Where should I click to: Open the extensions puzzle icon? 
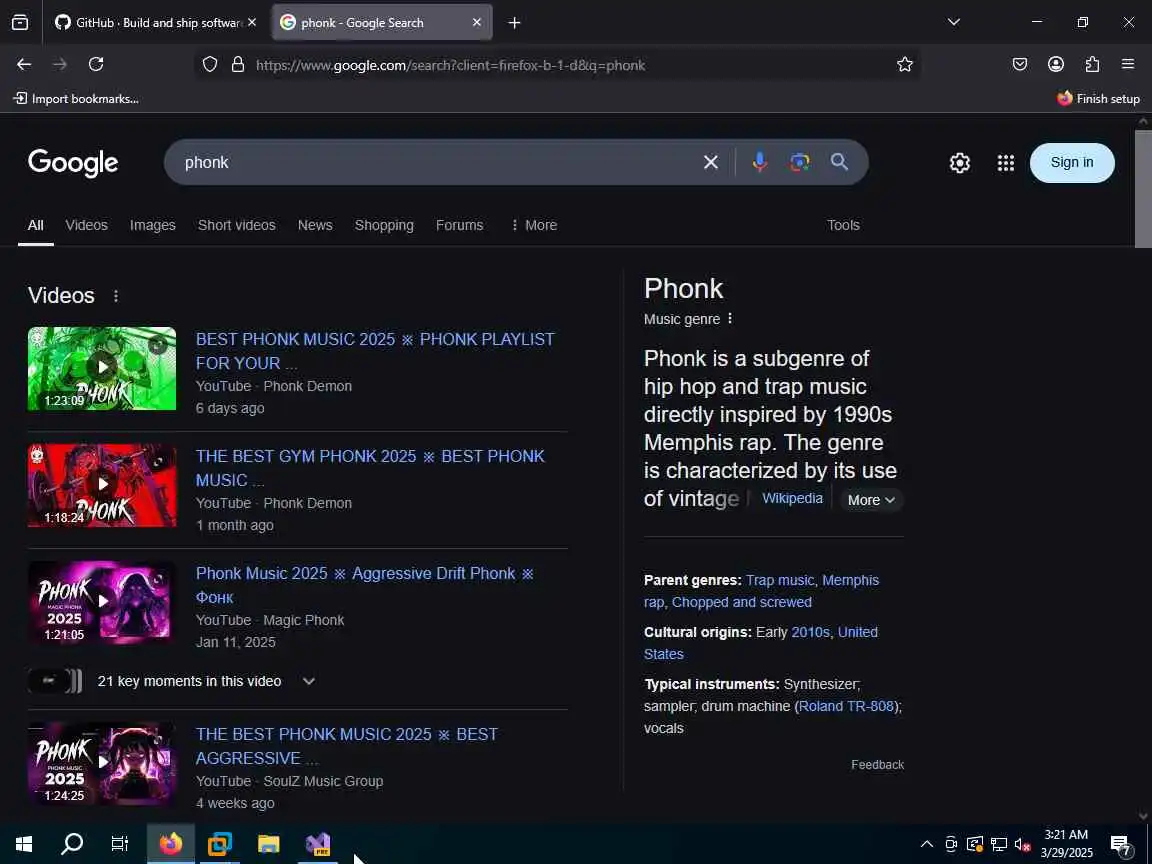[1092, 65]
